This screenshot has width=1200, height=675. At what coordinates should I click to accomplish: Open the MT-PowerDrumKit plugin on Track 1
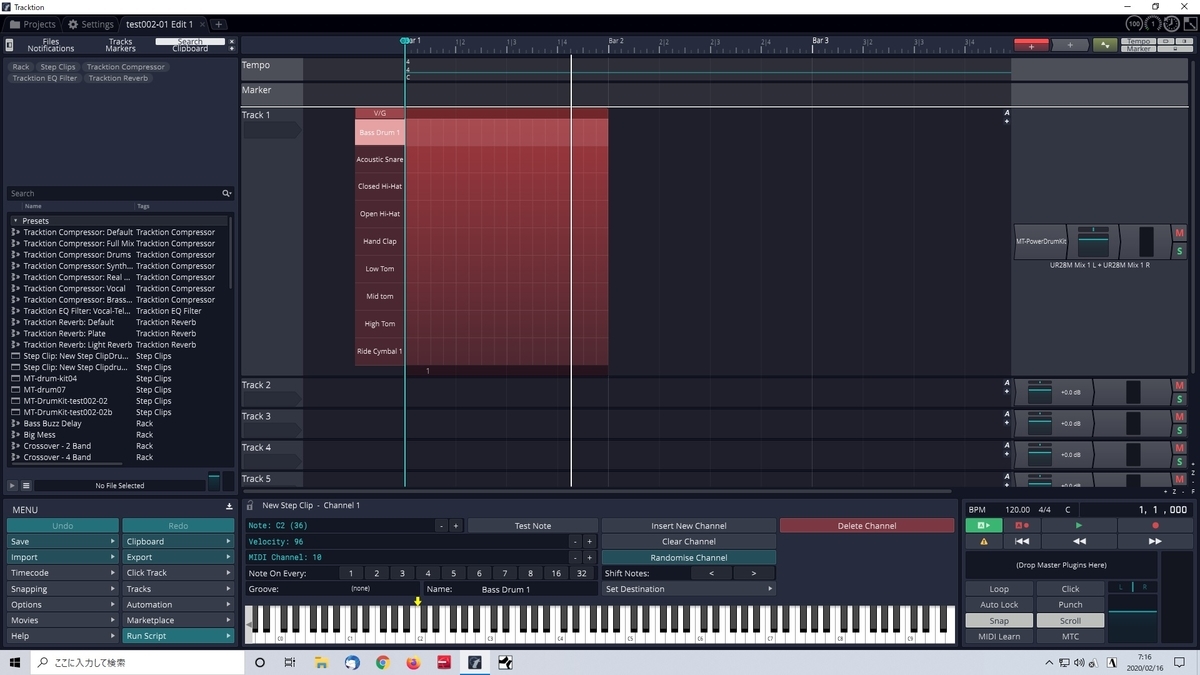pyautogui.click(x=1041, y=242)
